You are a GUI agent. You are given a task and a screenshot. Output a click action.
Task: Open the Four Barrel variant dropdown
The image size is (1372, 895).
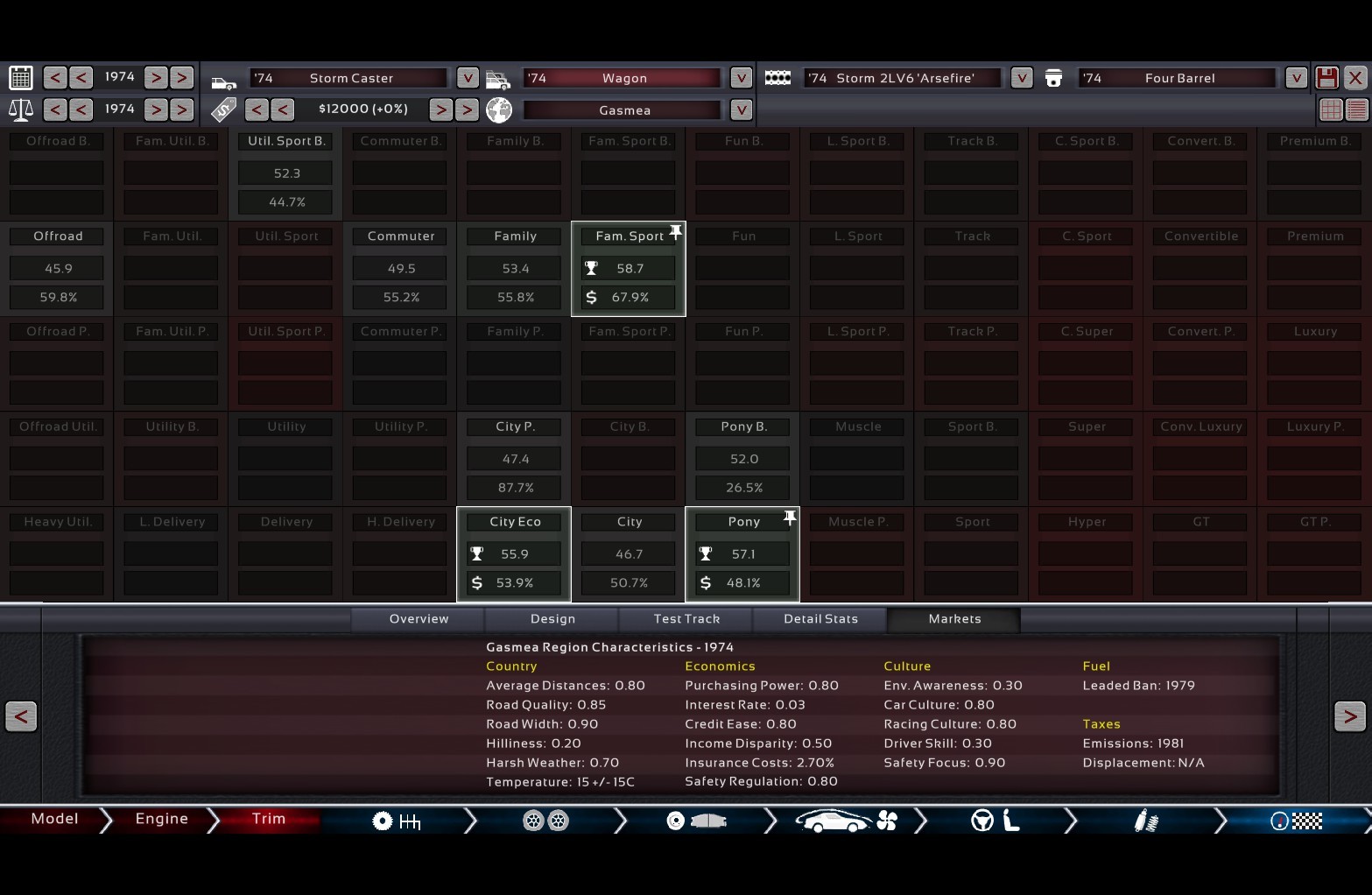pyautogui.click(x=1295, y=78)
